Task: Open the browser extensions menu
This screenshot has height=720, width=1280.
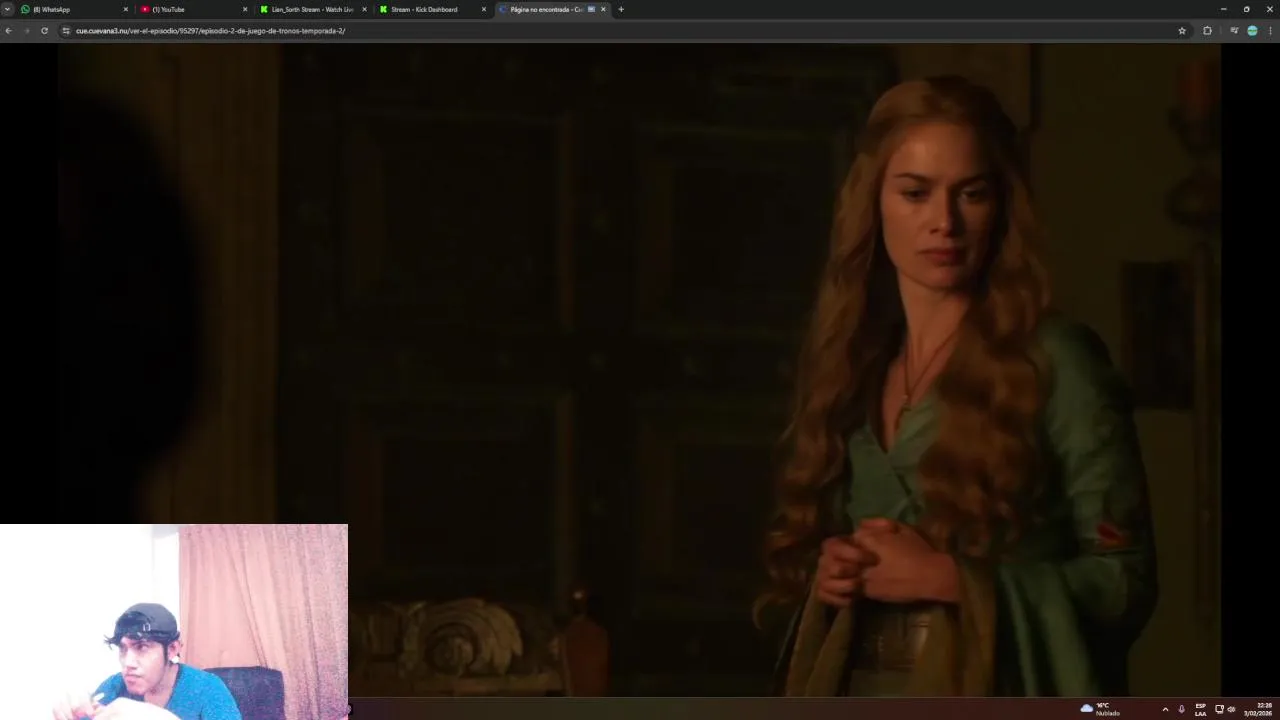Action: click(1207, 31)
